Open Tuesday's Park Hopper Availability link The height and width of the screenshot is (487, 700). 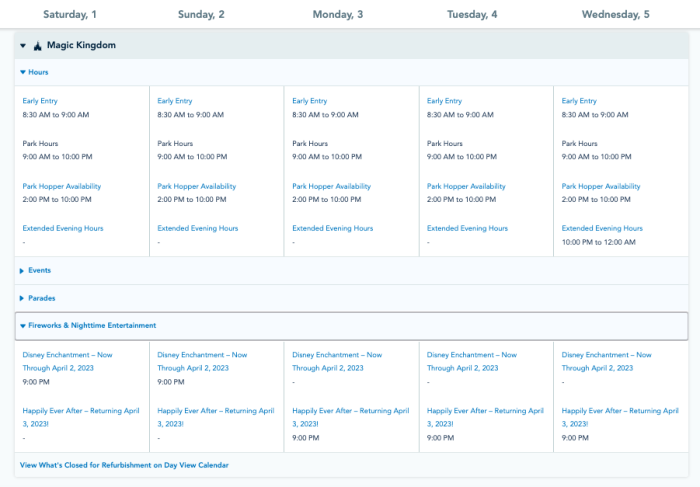(468, 186)
